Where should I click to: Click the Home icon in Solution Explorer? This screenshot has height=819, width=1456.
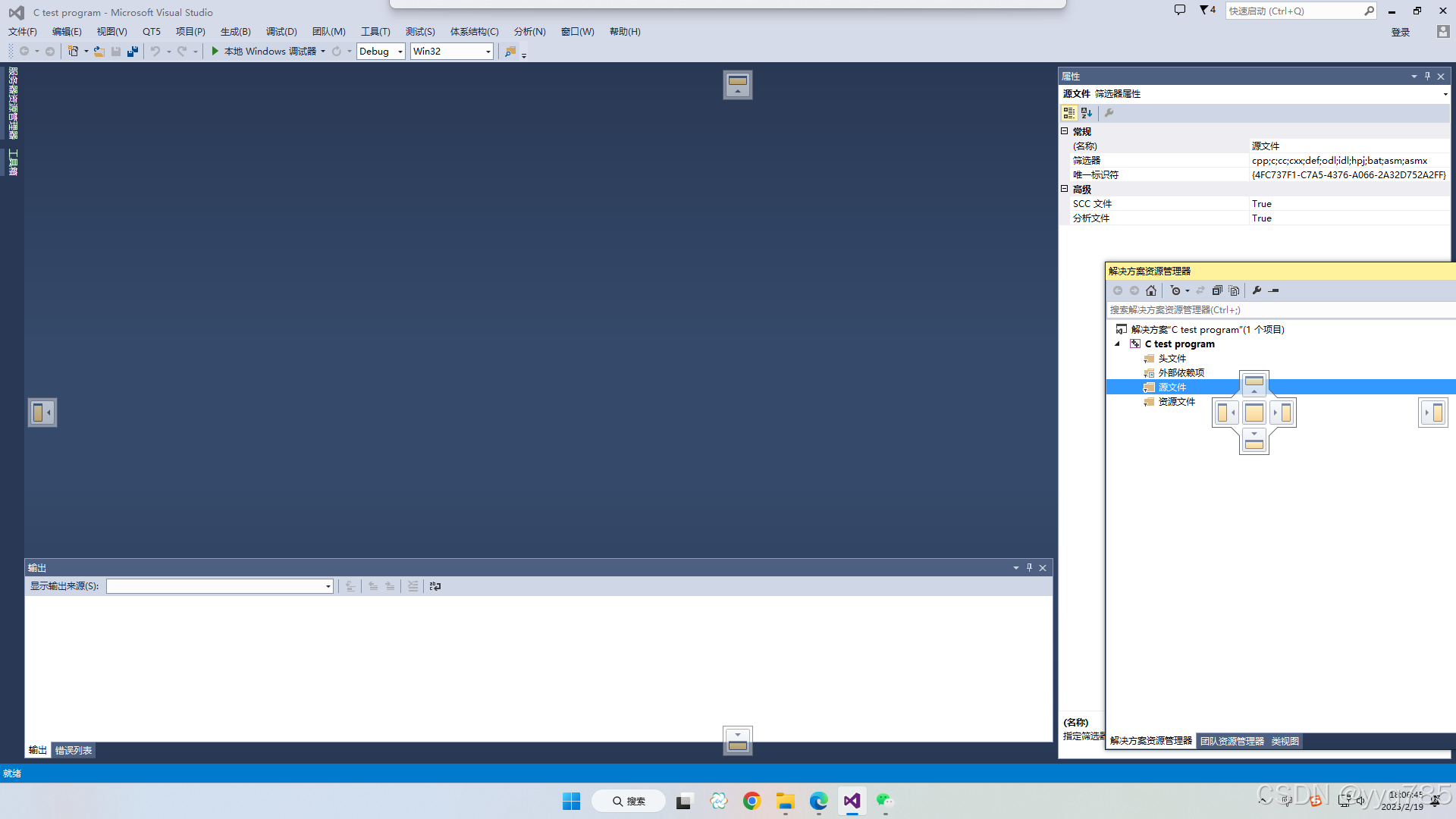(x=1151, y=290)
